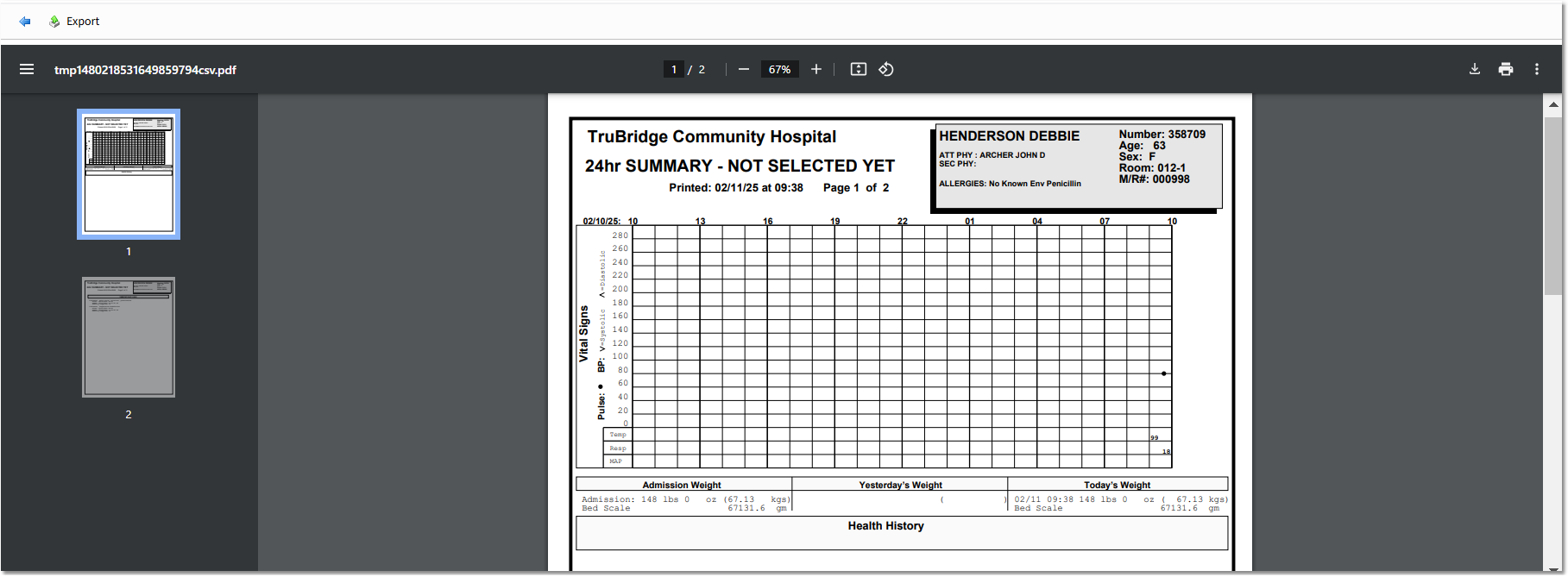This screenshot has height=577, width=1568.
Task: Click the Yesterday's Weight header
Action: (900, 485)
